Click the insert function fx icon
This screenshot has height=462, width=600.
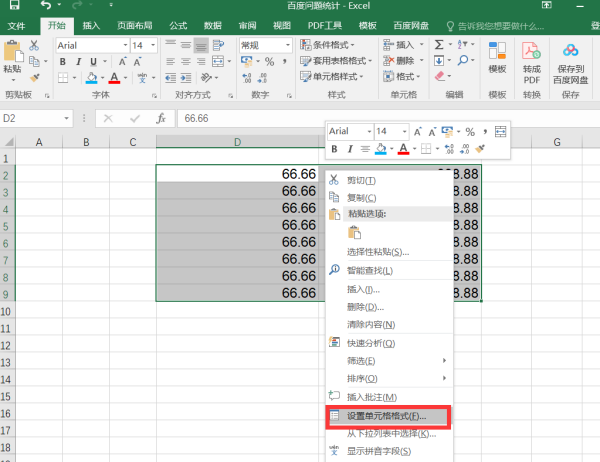click(x=160, y=118)
